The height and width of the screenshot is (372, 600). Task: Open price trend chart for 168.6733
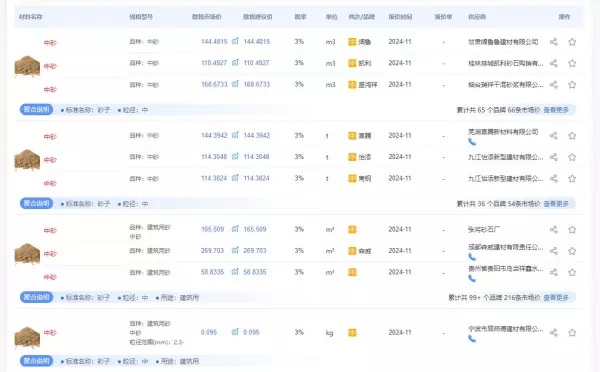(x=235, y=84)
